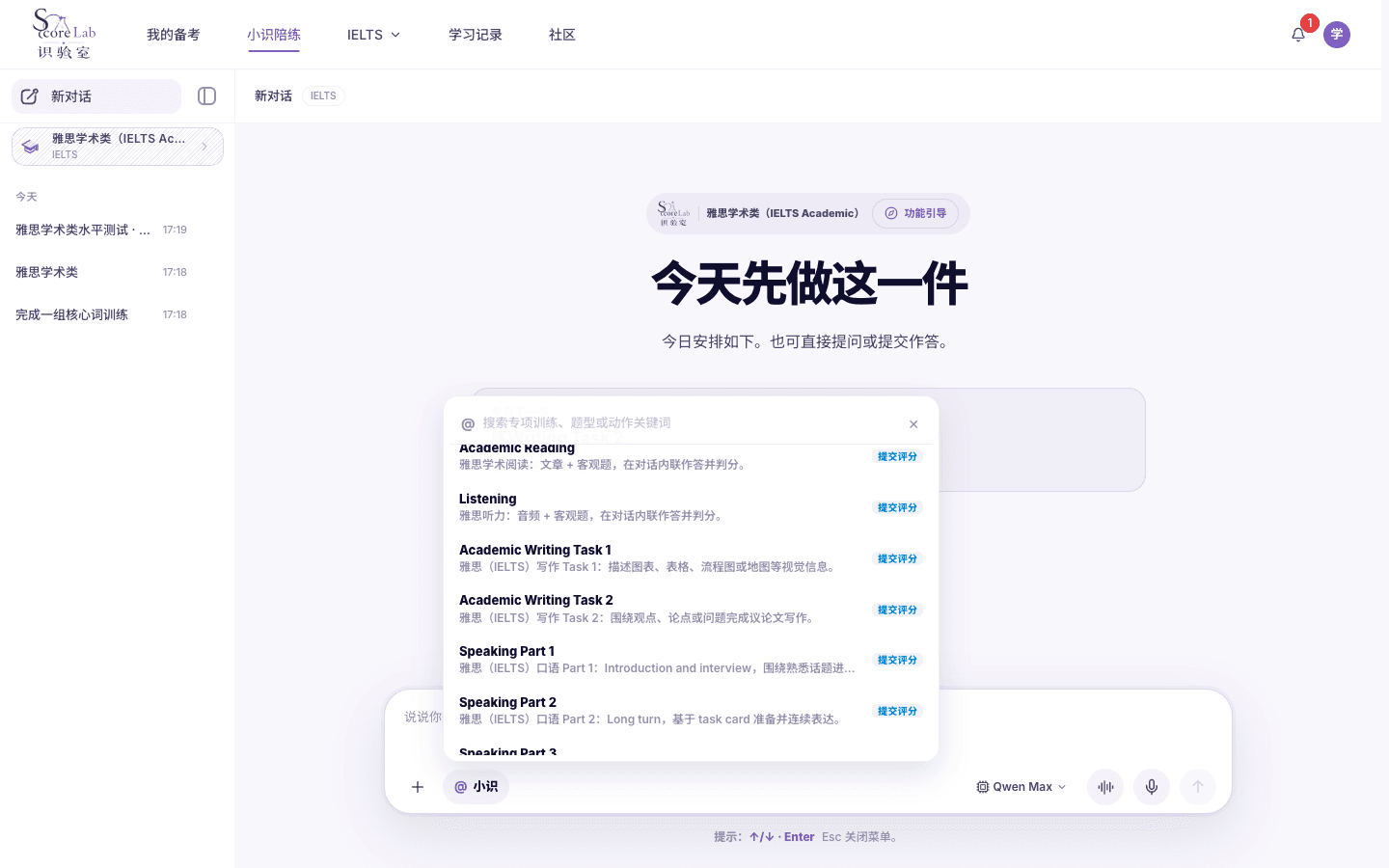The image size is (1389, 868).
Task: Open the purple user avatar menu
Action: pyautogui.click(x=1337, y=35)
